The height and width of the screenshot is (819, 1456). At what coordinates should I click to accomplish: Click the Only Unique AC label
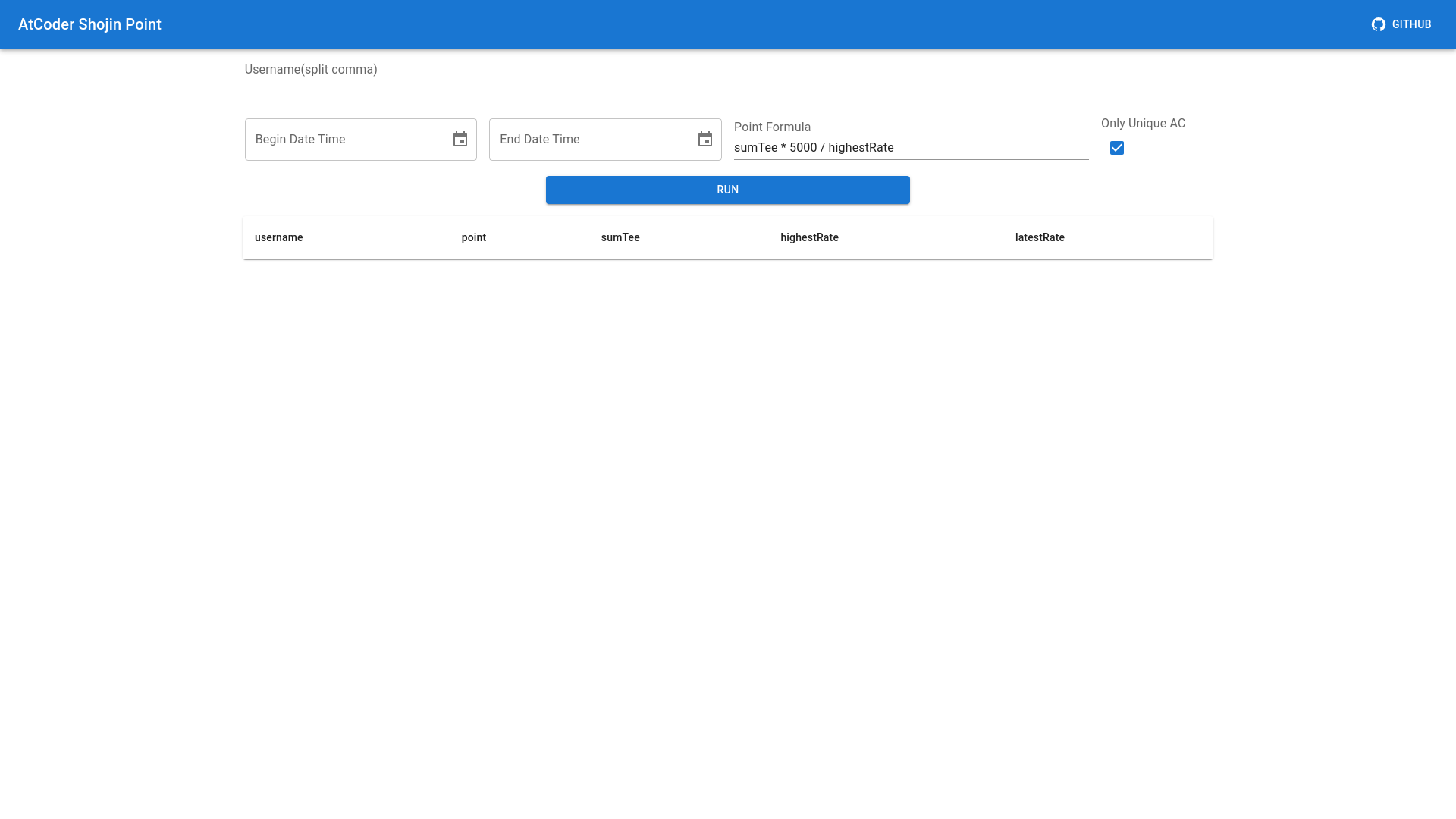tap(1143, 124)
